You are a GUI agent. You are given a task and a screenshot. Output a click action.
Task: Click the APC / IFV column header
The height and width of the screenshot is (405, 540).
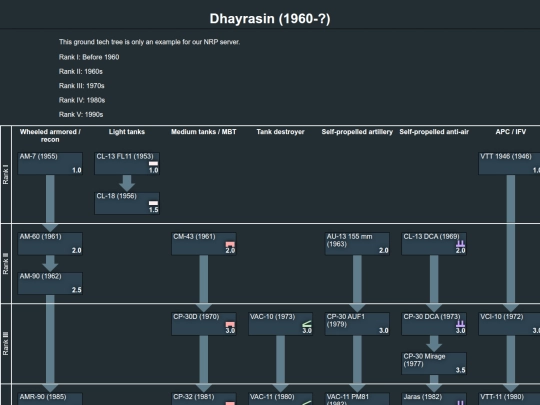pyautogui.click(x=511, y=132)
